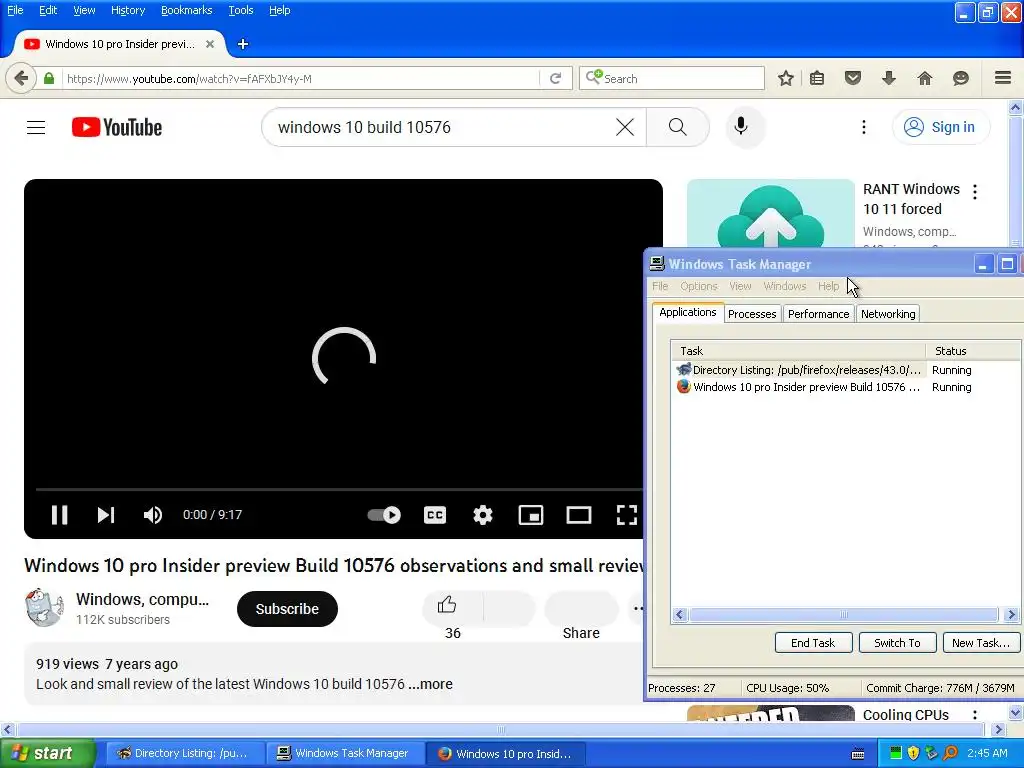Switch to Directory Listing taskbar button
This screenshot has width=1024, height=768.
[x=185, y=754]
